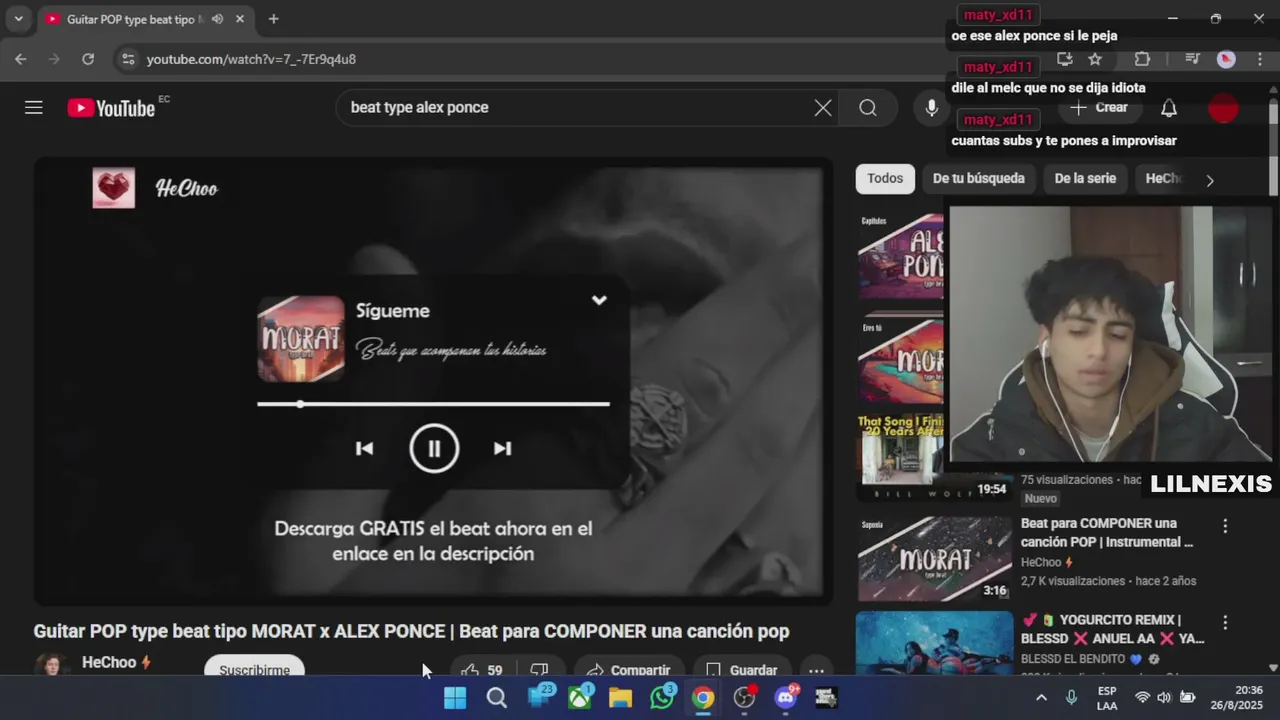Mute the tab using its speaker icon
The width and height of the screenshot is (1280, 720).
coord(217,19)
